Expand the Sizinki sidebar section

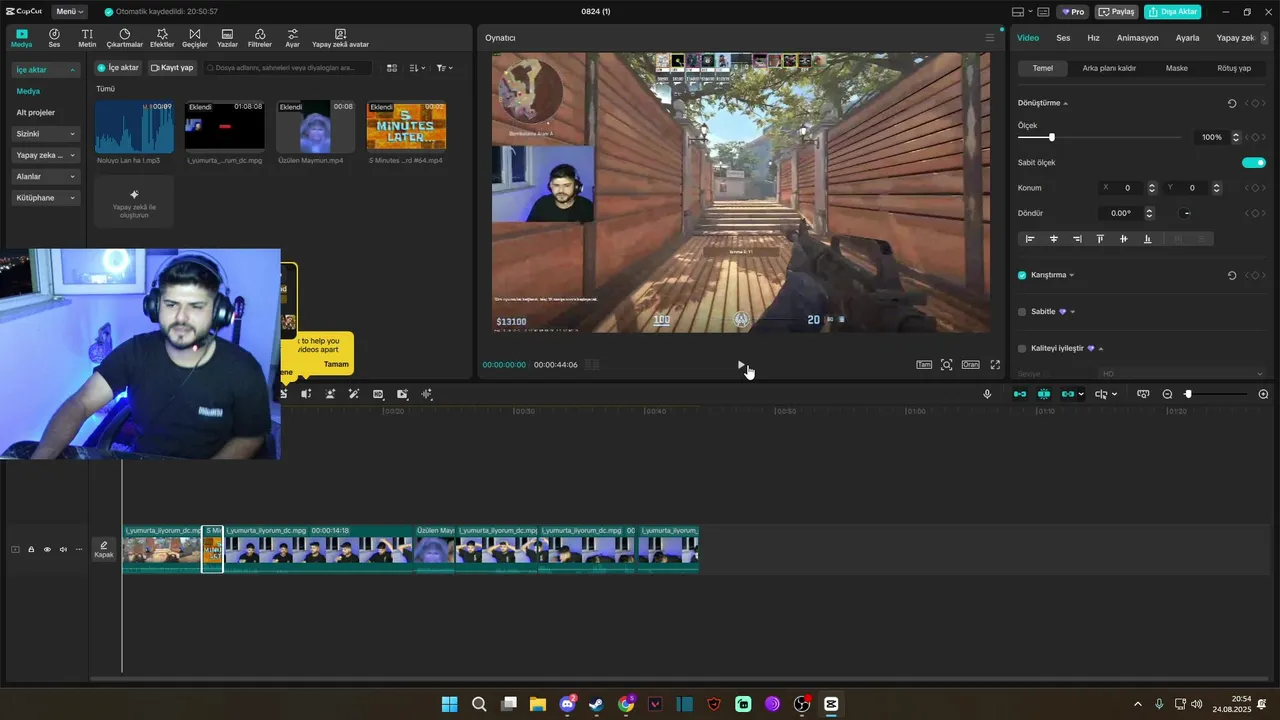(x=45, y=133)
